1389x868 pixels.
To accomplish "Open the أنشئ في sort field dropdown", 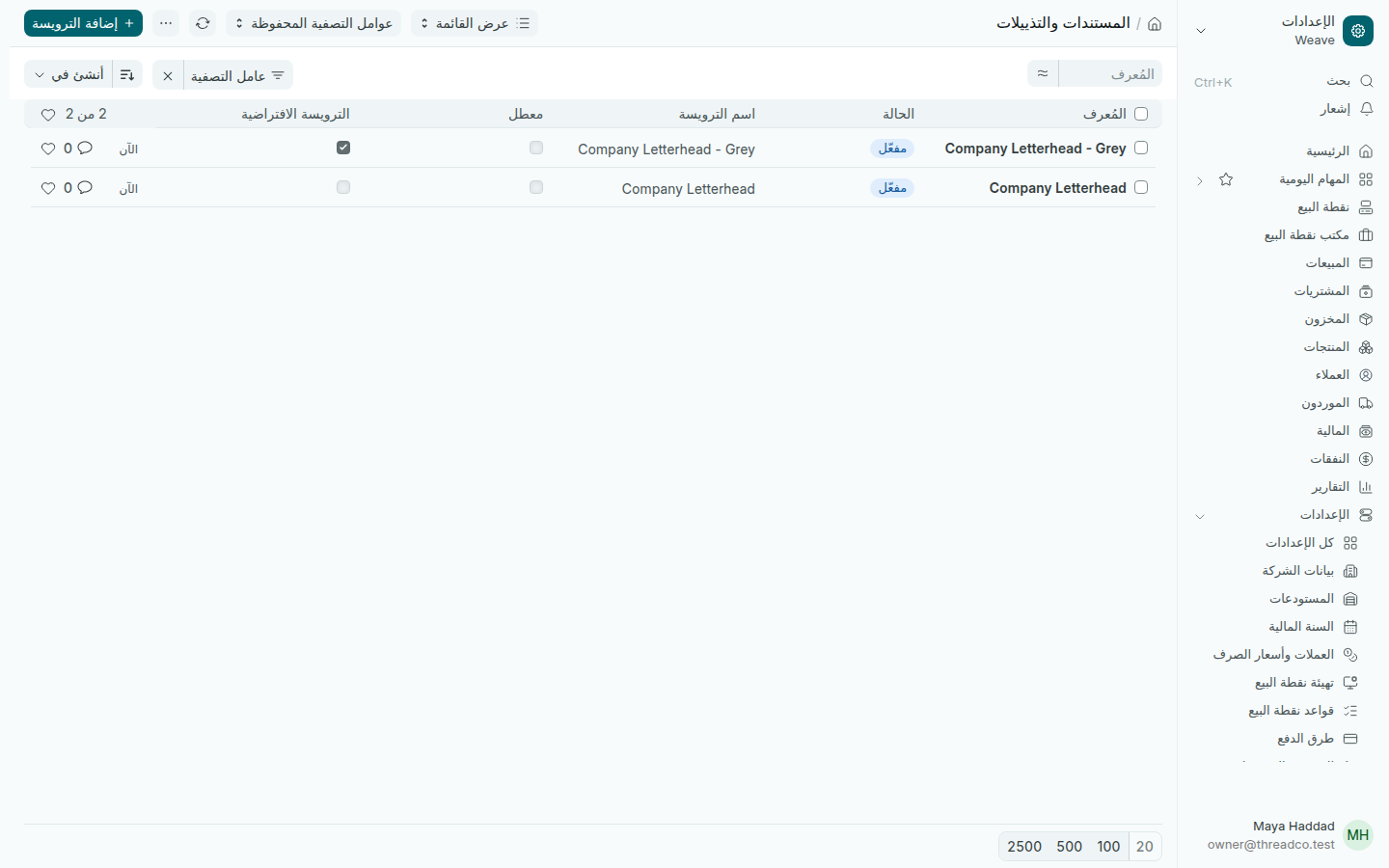I will [68, 74].
